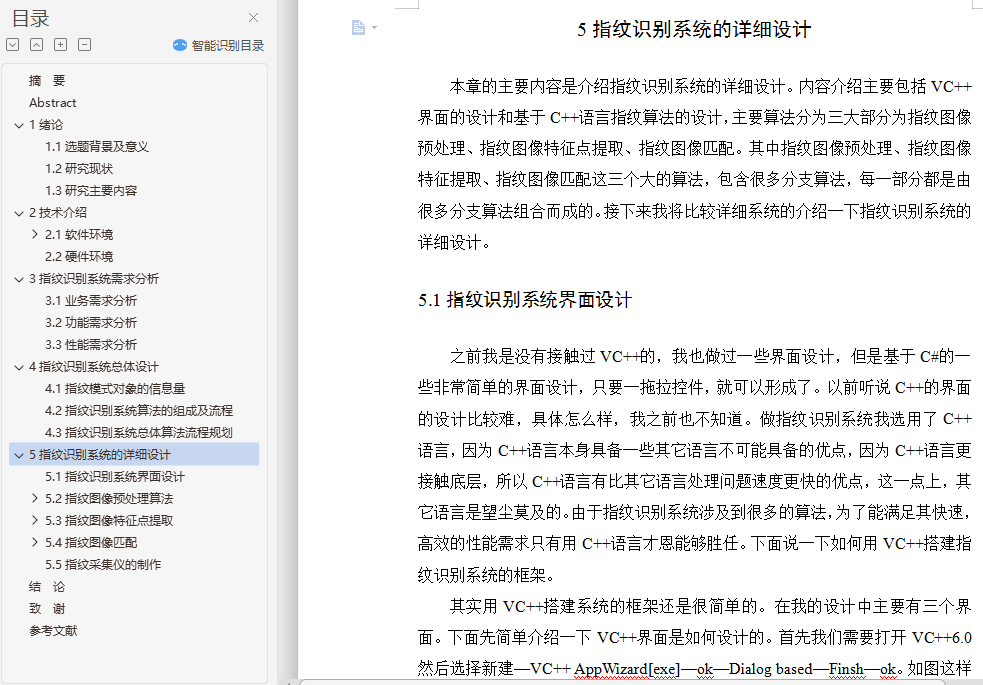This screenshot has width=983, height=685.
Task: Select the 2 技术介绍 heading
Action: 58,212
